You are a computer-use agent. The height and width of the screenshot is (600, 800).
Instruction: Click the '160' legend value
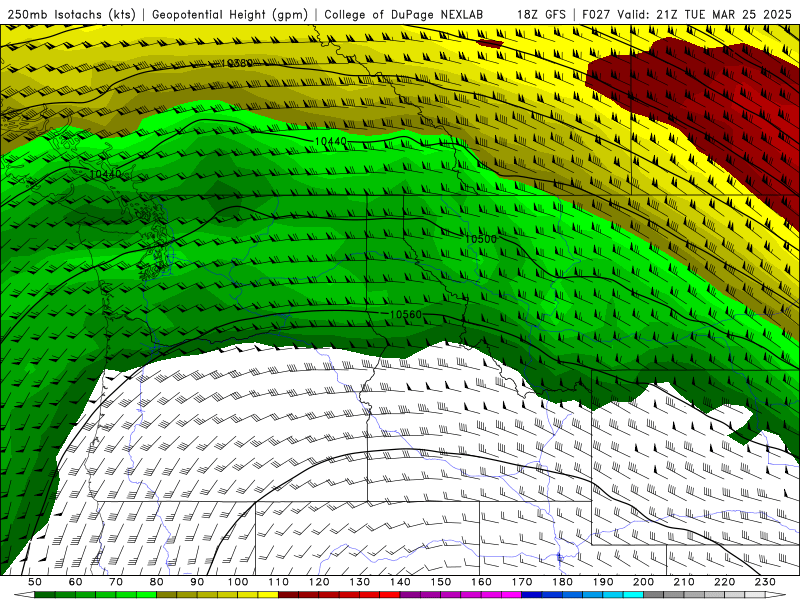pos(481,582)
